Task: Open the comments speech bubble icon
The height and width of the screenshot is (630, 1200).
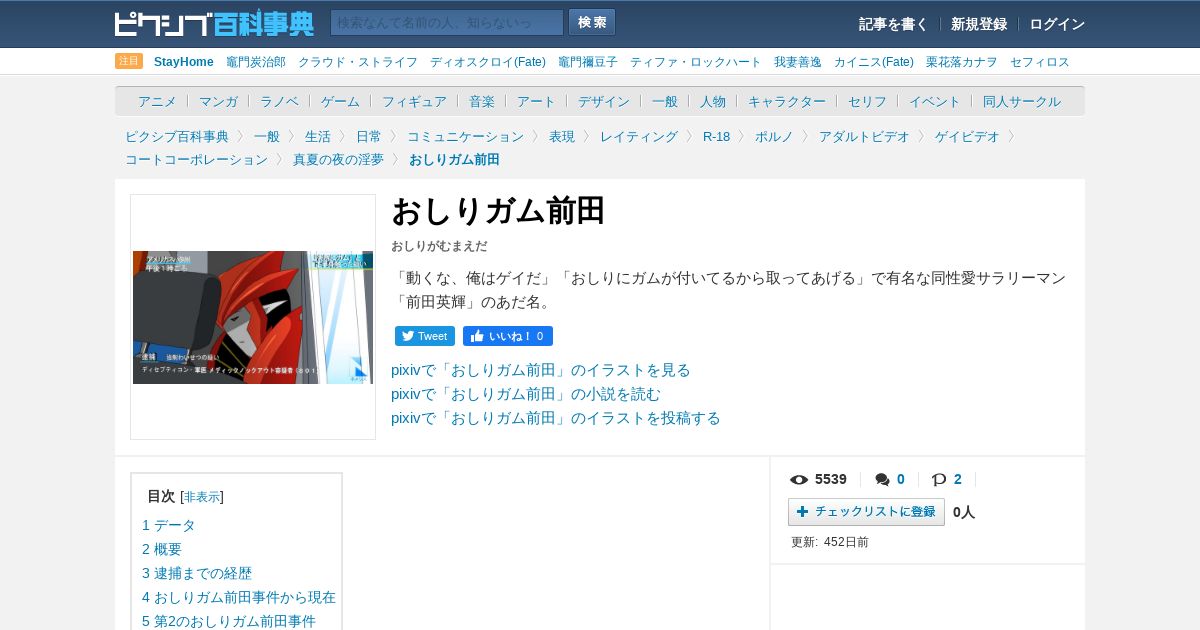Action: coord(882,480)
